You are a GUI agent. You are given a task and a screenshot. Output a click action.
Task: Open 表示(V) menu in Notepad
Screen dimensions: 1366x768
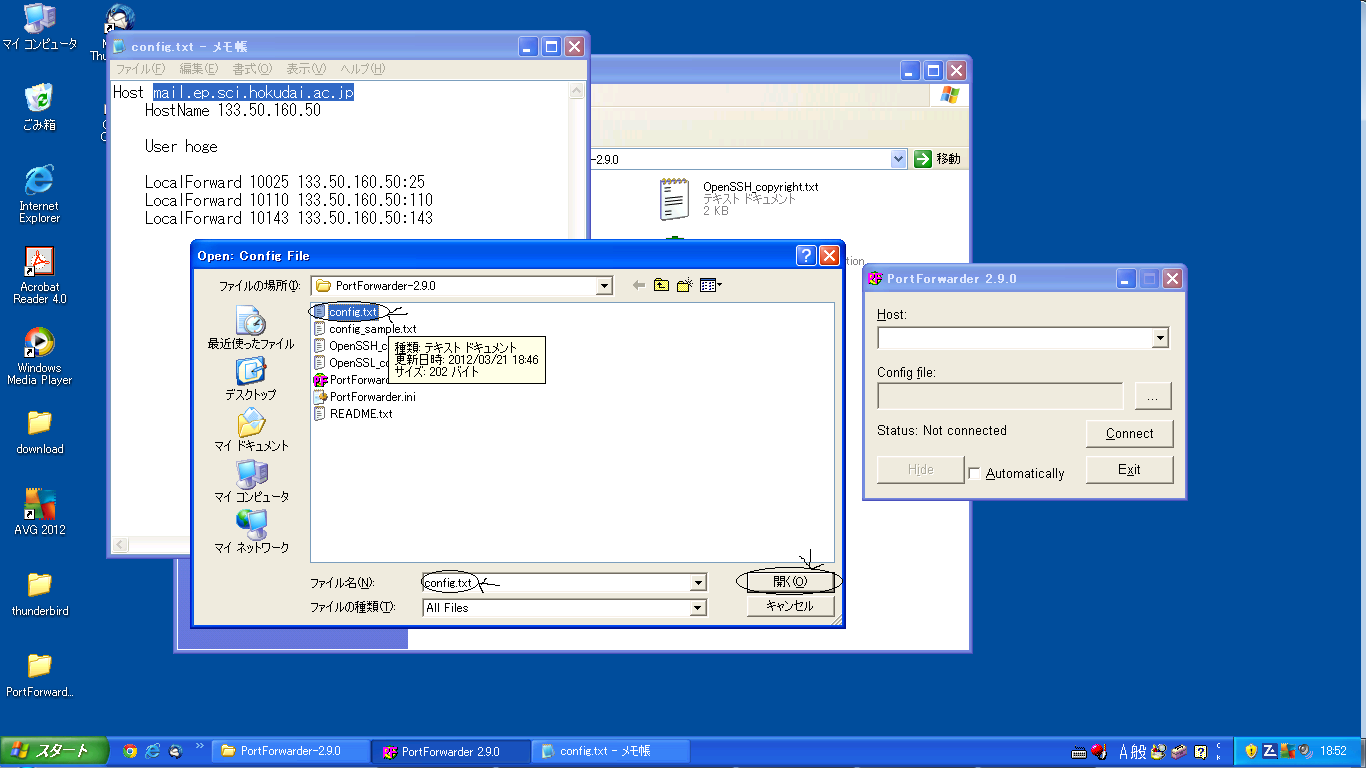click(x=306, y=69)
